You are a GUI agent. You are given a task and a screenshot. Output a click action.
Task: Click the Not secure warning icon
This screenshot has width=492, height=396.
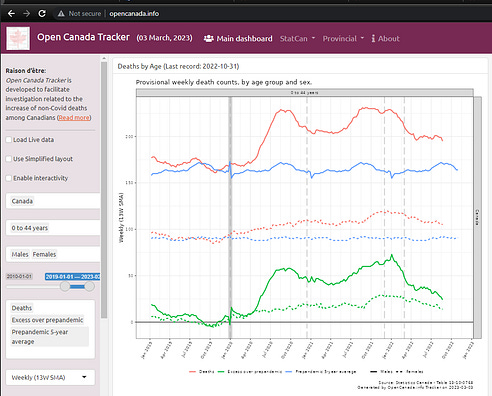(x=61, y=14)
